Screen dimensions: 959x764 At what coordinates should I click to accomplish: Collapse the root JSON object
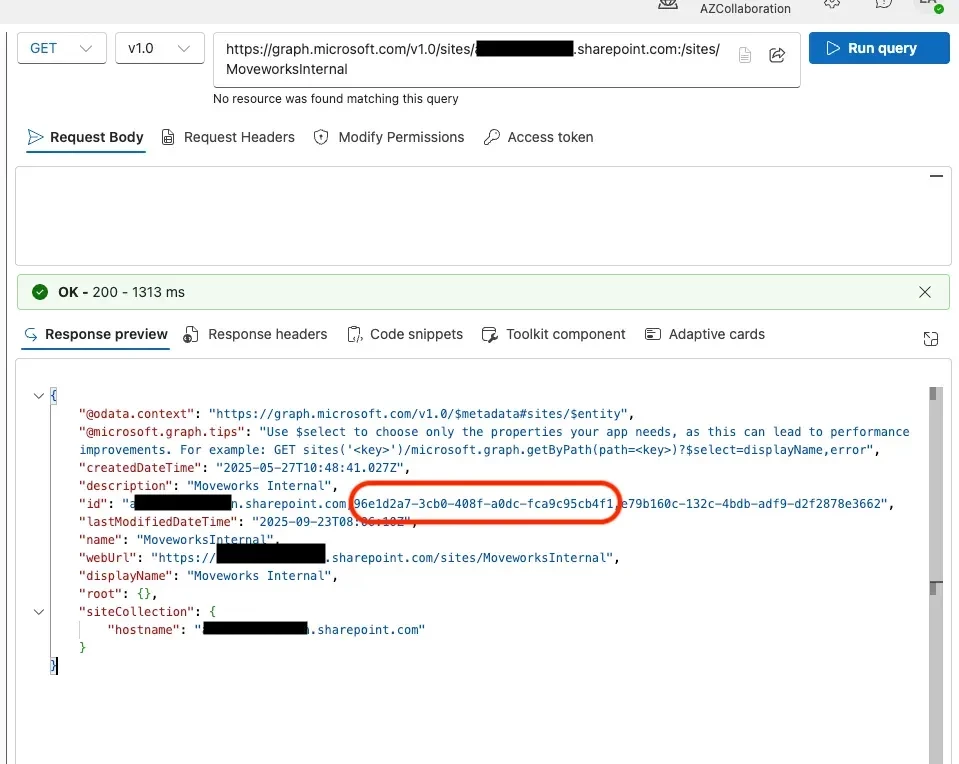[x=39, y=396]
